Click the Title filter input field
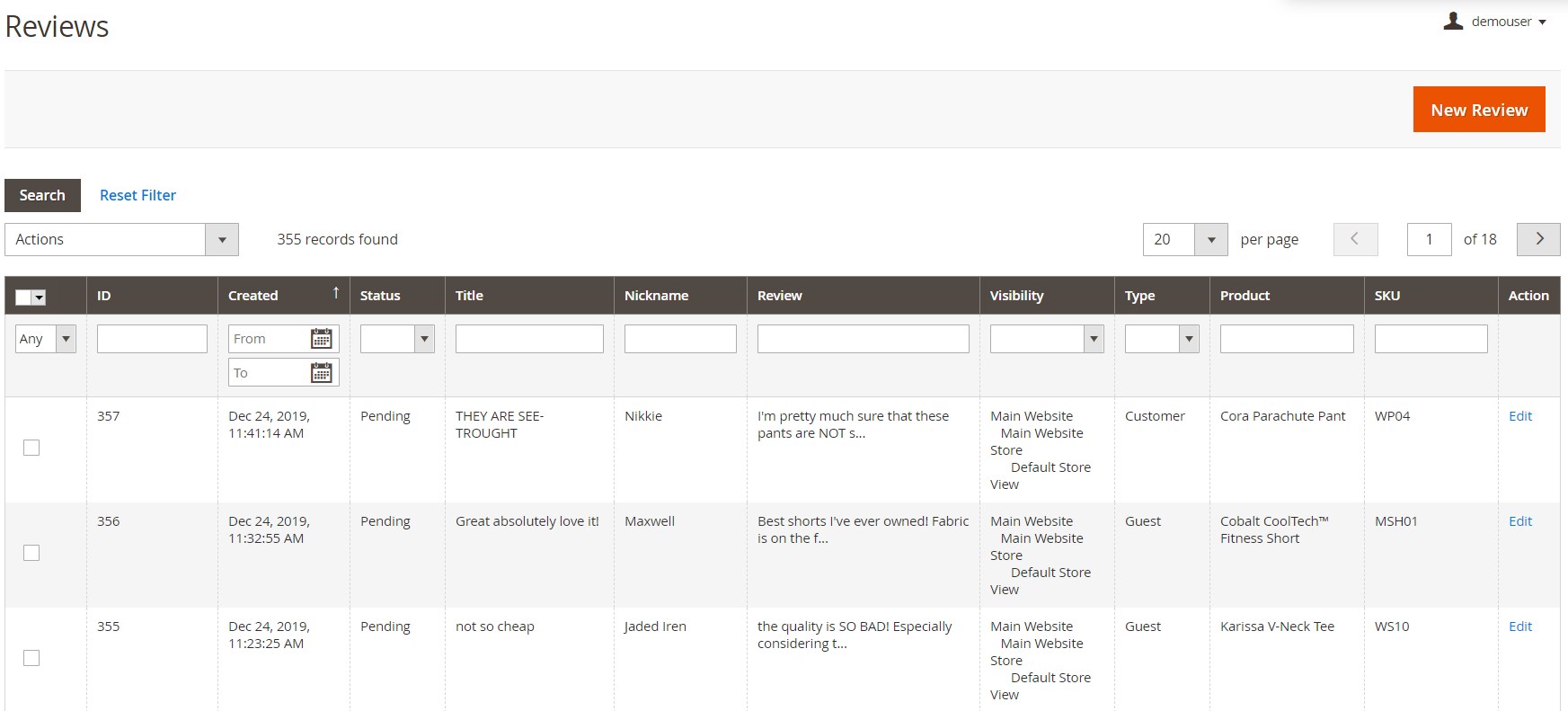The width and height of the screenshot is (1568, 711). click(529, 339)
